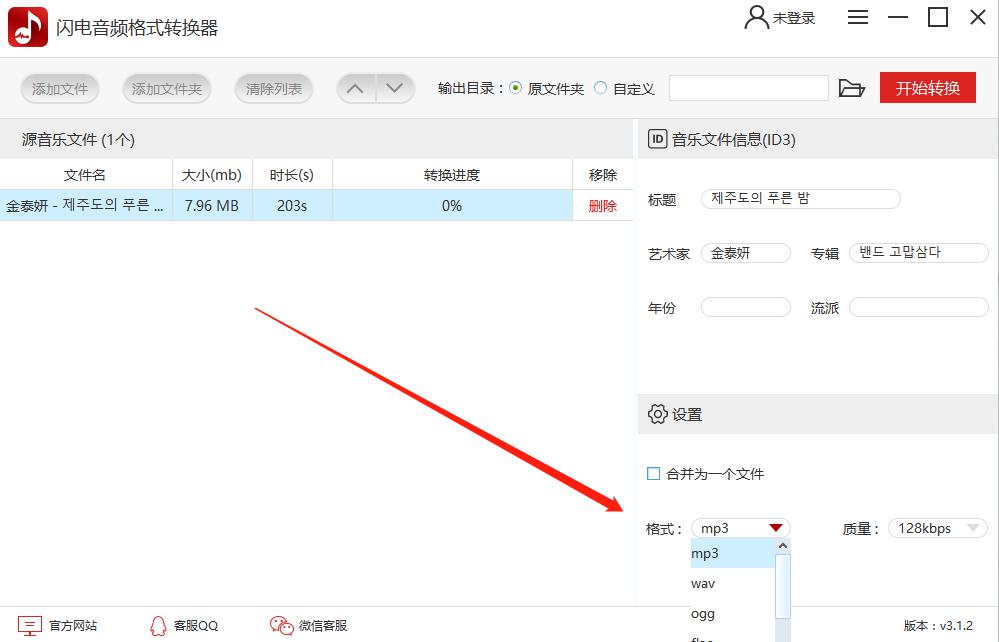Click the custom output directory input field
This screenshot has width=999, height=642.
[748, 88]
